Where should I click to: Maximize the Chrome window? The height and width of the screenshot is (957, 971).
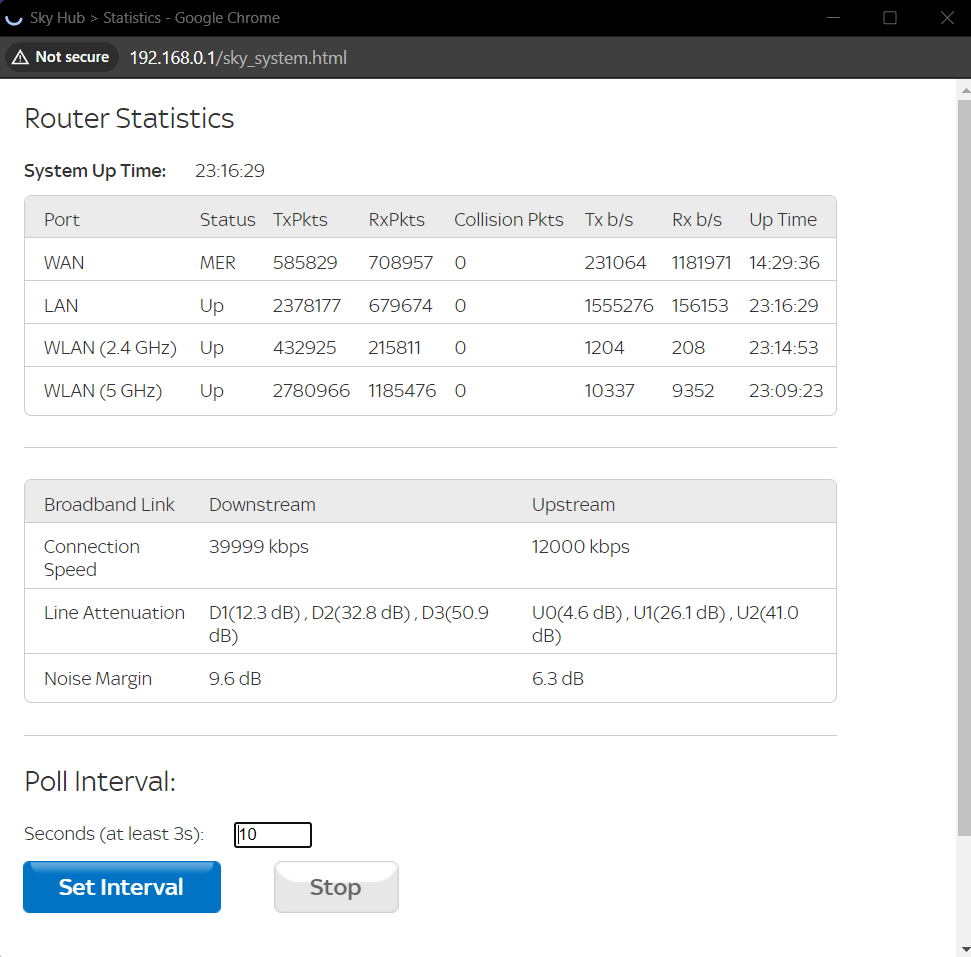(890, 17)
